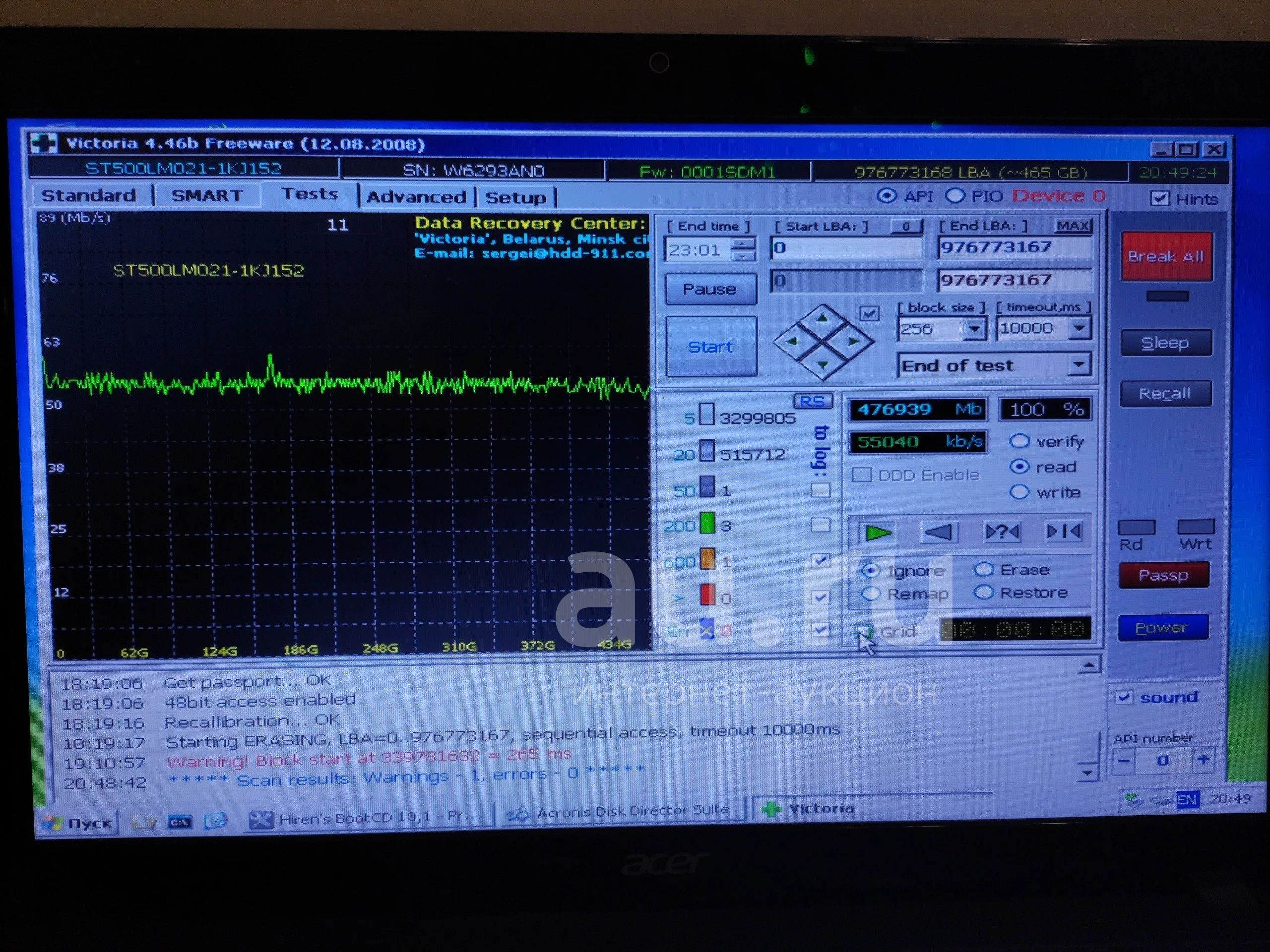Click the left arrow on navigation diamond

(x=792, y=342)
